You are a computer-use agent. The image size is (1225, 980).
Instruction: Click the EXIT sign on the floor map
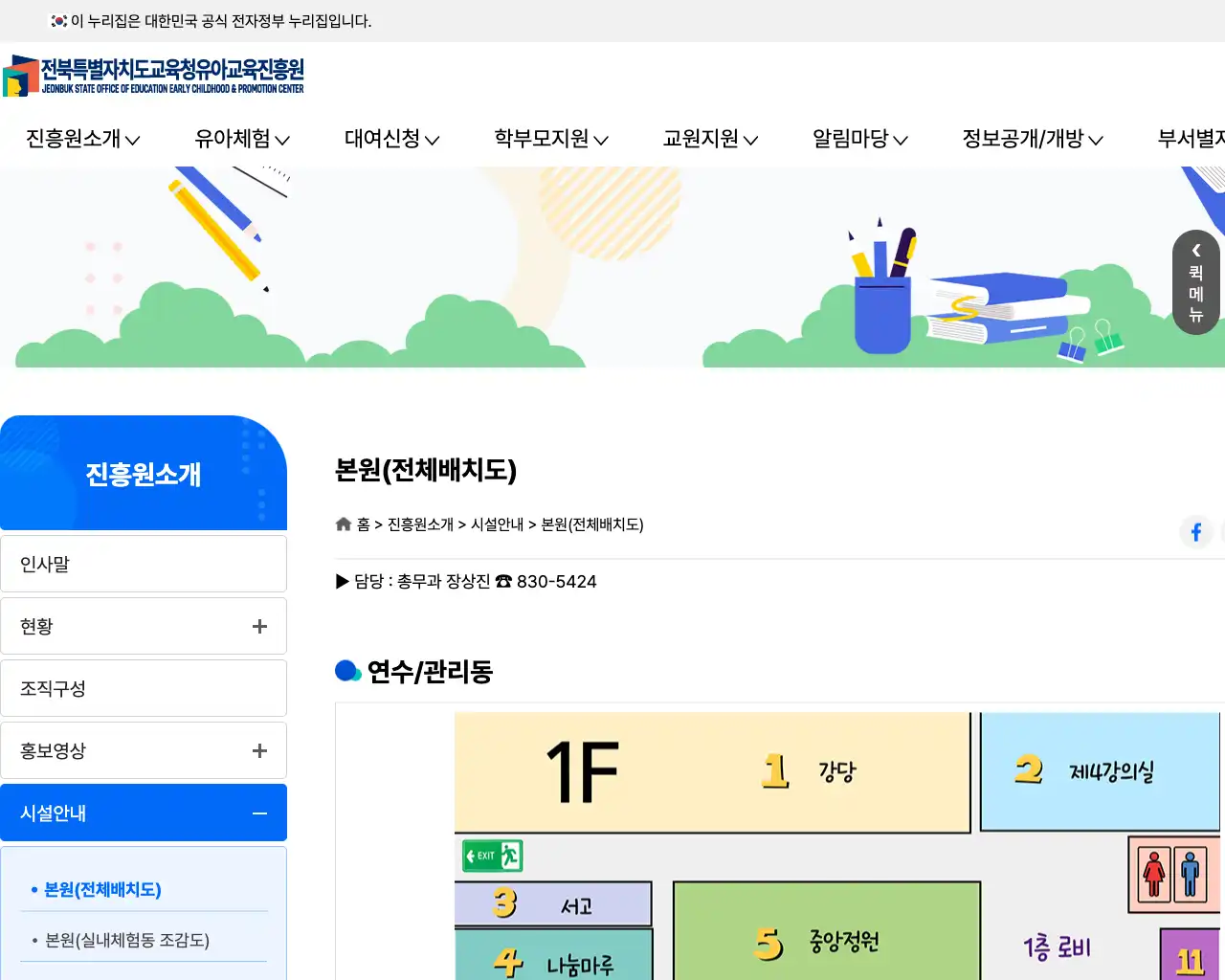coord(490,856)
